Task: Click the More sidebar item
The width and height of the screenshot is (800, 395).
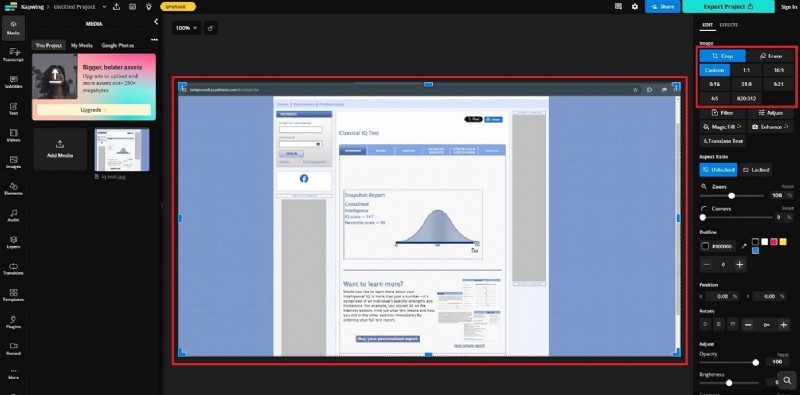Action: (13, 374)
